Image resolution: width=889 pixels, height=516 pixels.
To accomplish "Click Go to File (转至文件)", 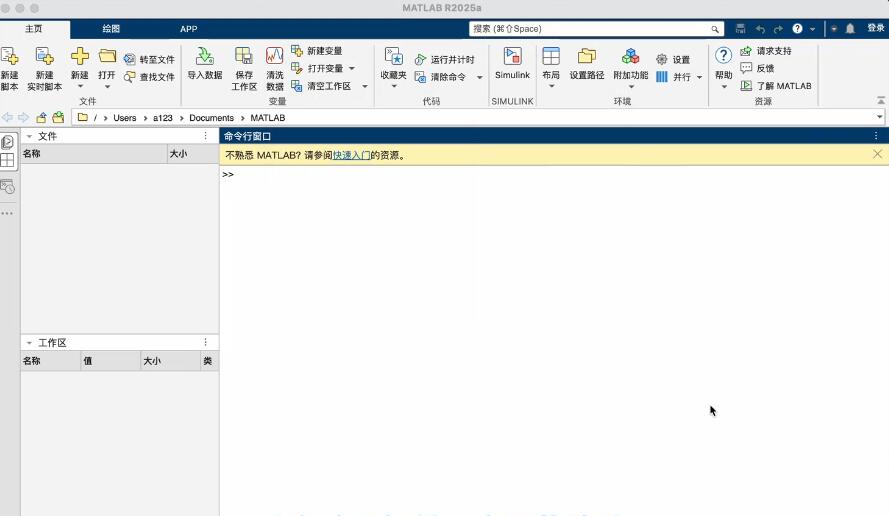I will (149, 60).
